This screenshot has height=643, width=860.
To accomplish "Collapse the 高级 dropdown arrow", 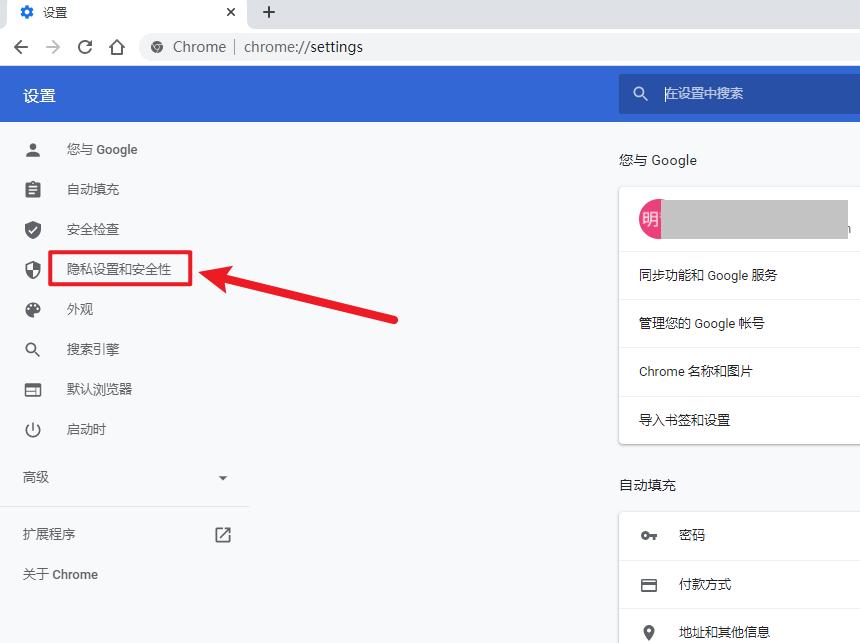I will [x=223, y=477].
